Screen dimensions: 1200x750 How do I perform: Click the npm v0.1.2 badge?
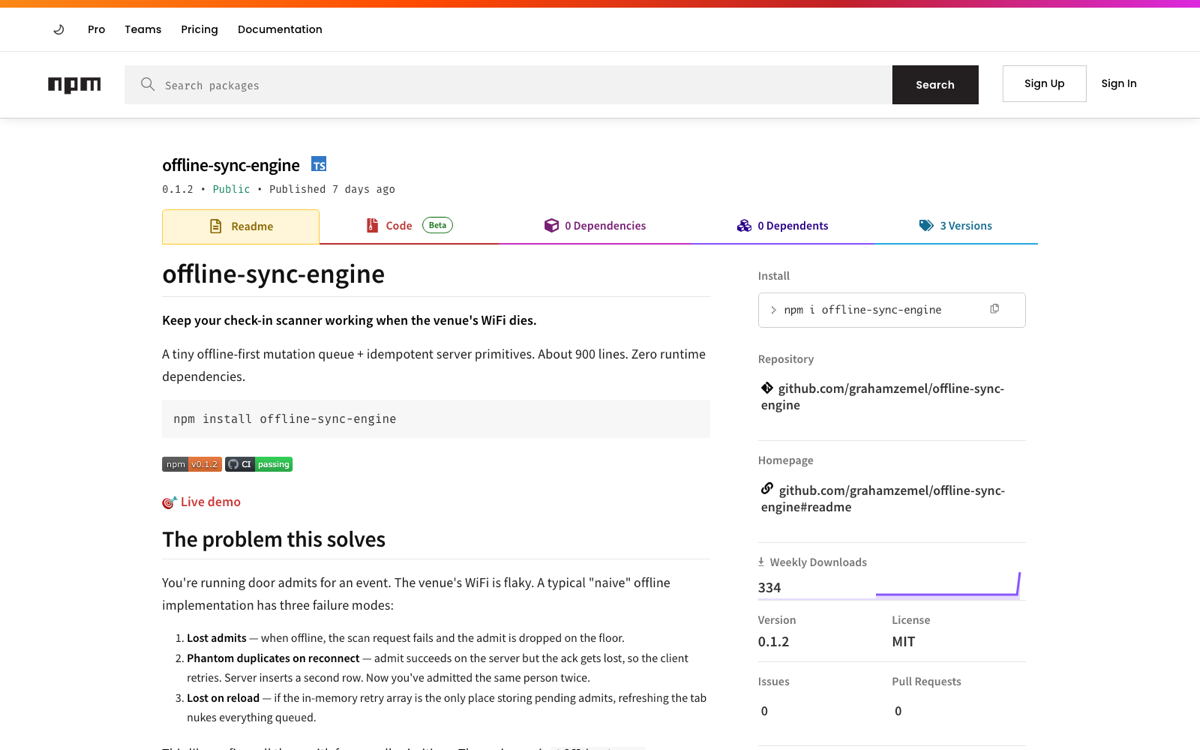(192, 464)
